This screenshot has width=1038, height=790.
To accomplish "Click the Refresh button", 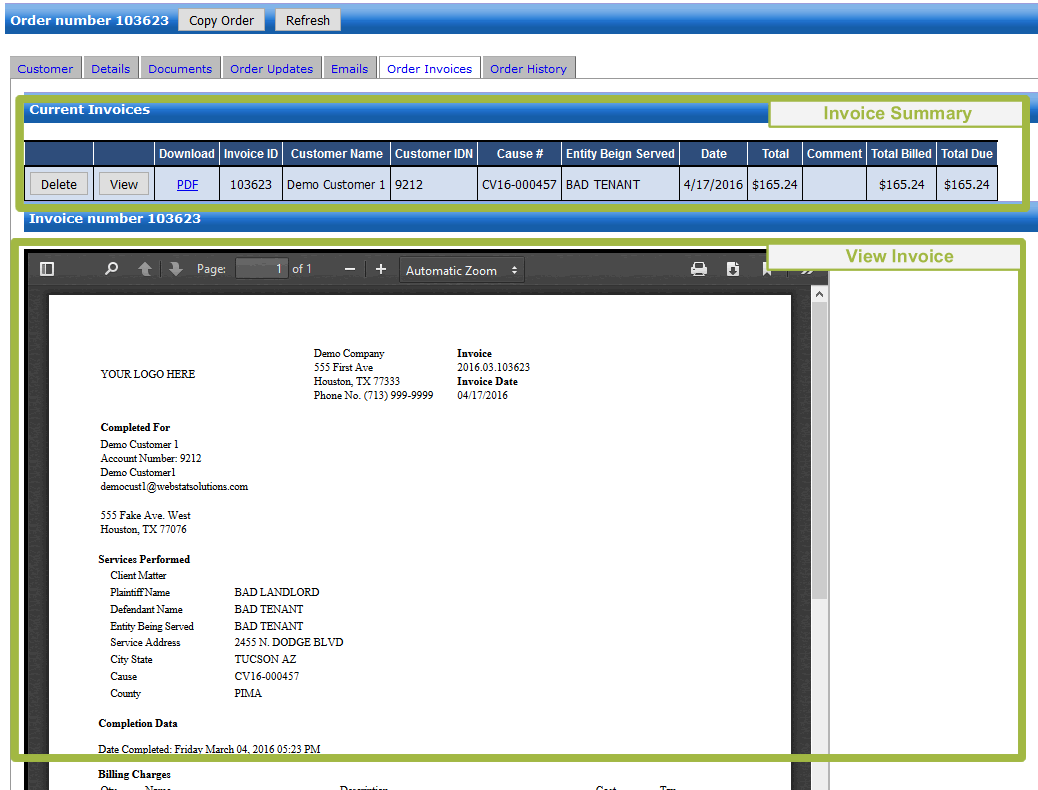I will pos(308,21).
